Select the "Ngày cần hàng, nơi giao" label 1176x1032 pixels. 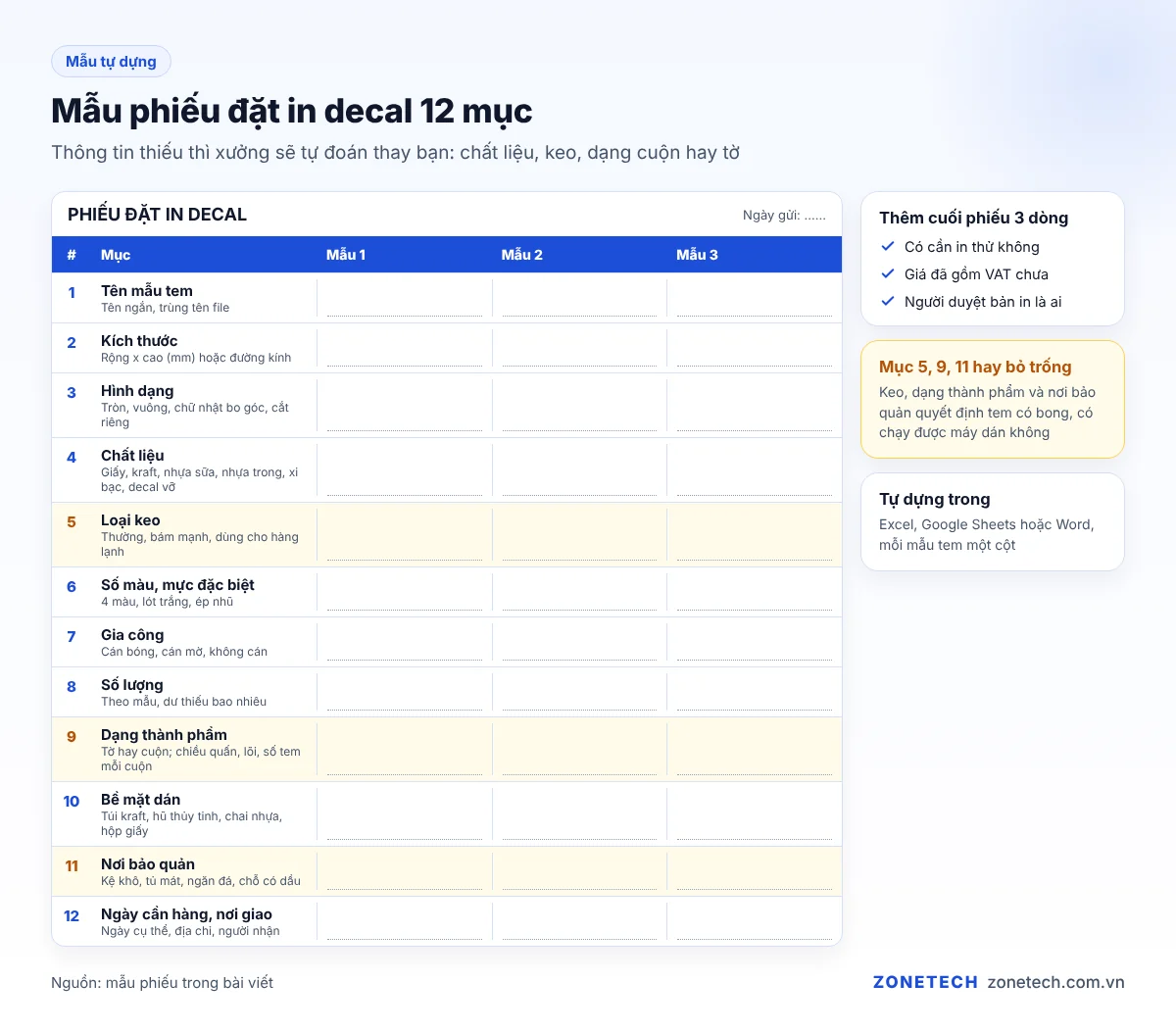(x=186, y=914)
